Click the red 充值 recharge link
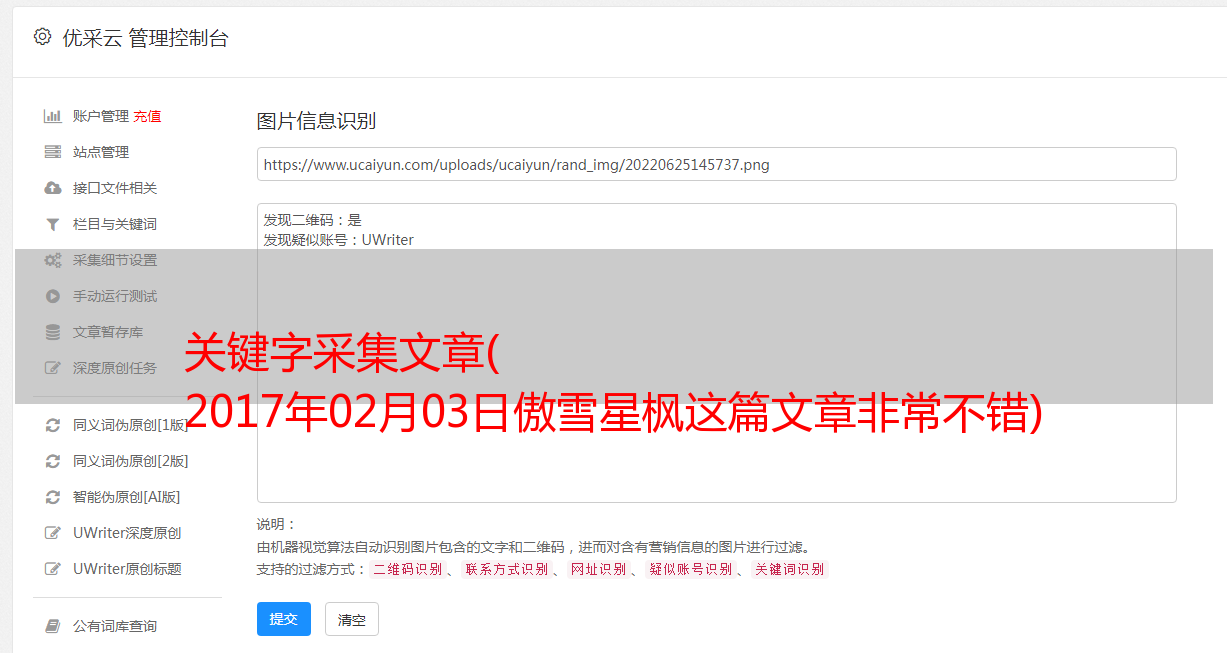The width and height of the screenshot is (1227, 653). [x=147, y=116]
